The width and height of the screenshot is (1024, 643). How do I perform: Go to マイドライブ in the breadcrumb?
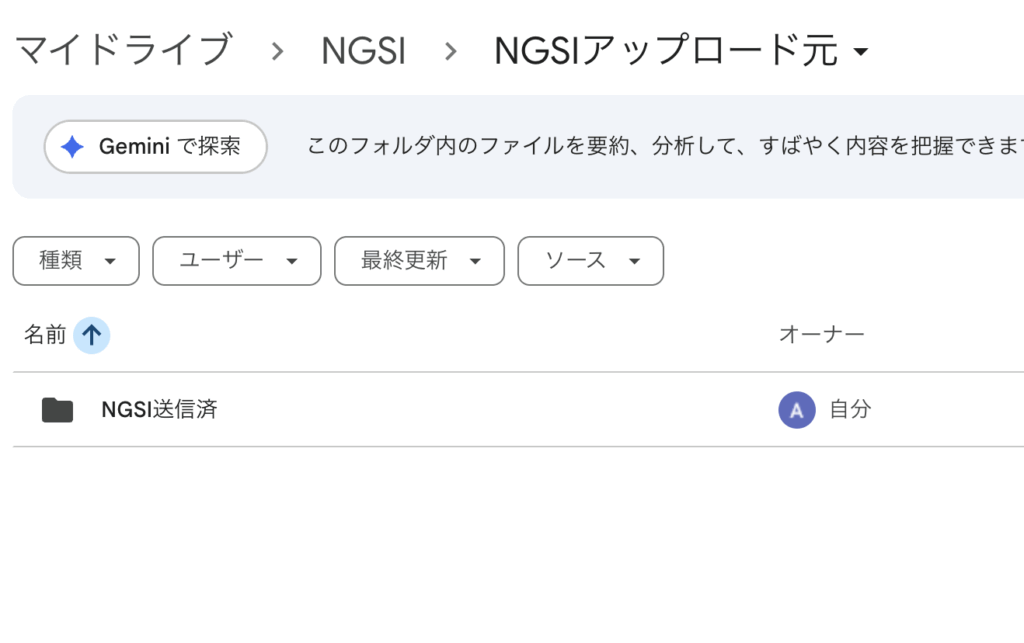point(124,50)
